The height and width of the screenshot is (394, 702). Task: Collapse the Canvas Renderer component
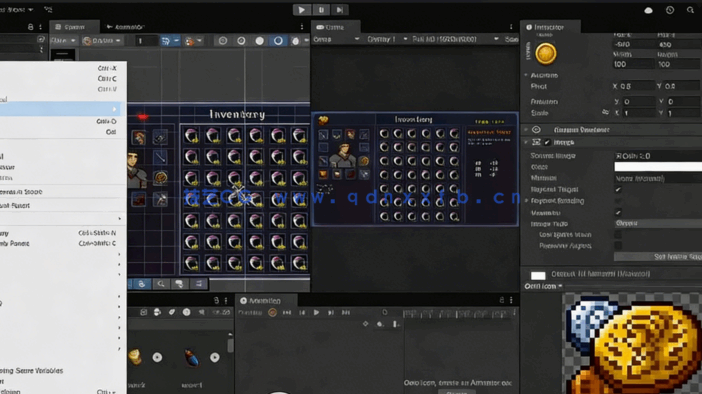[x=526, y=130]
